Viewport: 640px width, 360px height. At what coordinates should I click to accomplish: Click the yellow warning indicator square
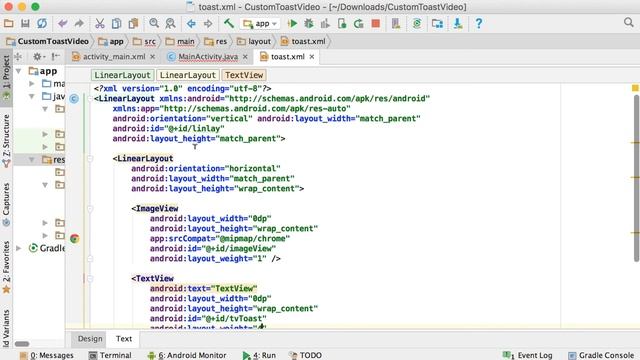pos(635,88)
